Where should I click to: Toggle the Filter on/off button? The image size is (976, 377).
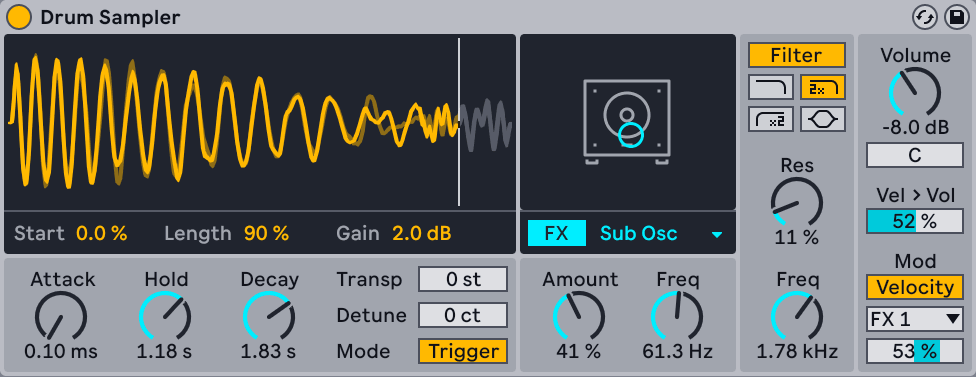[x=796, y=55]
